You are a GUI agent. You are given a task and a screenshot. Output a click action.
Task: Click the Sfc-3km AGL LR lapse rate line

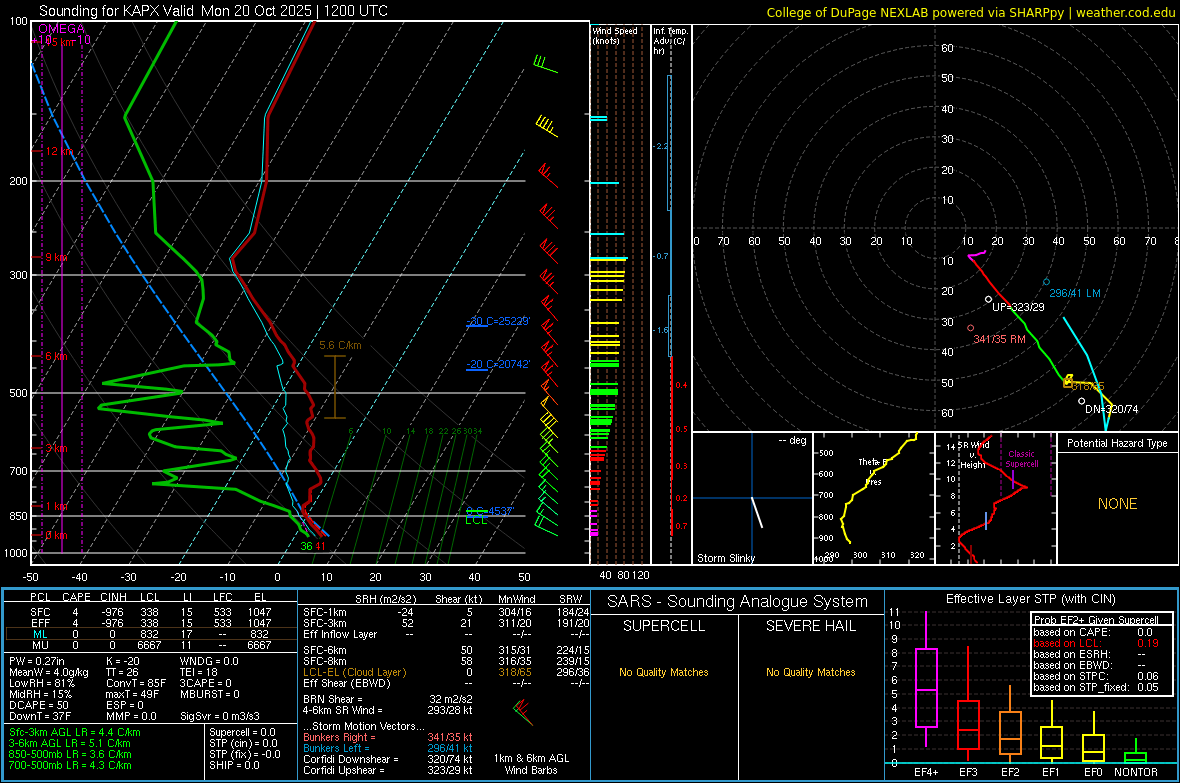[75, 732]
